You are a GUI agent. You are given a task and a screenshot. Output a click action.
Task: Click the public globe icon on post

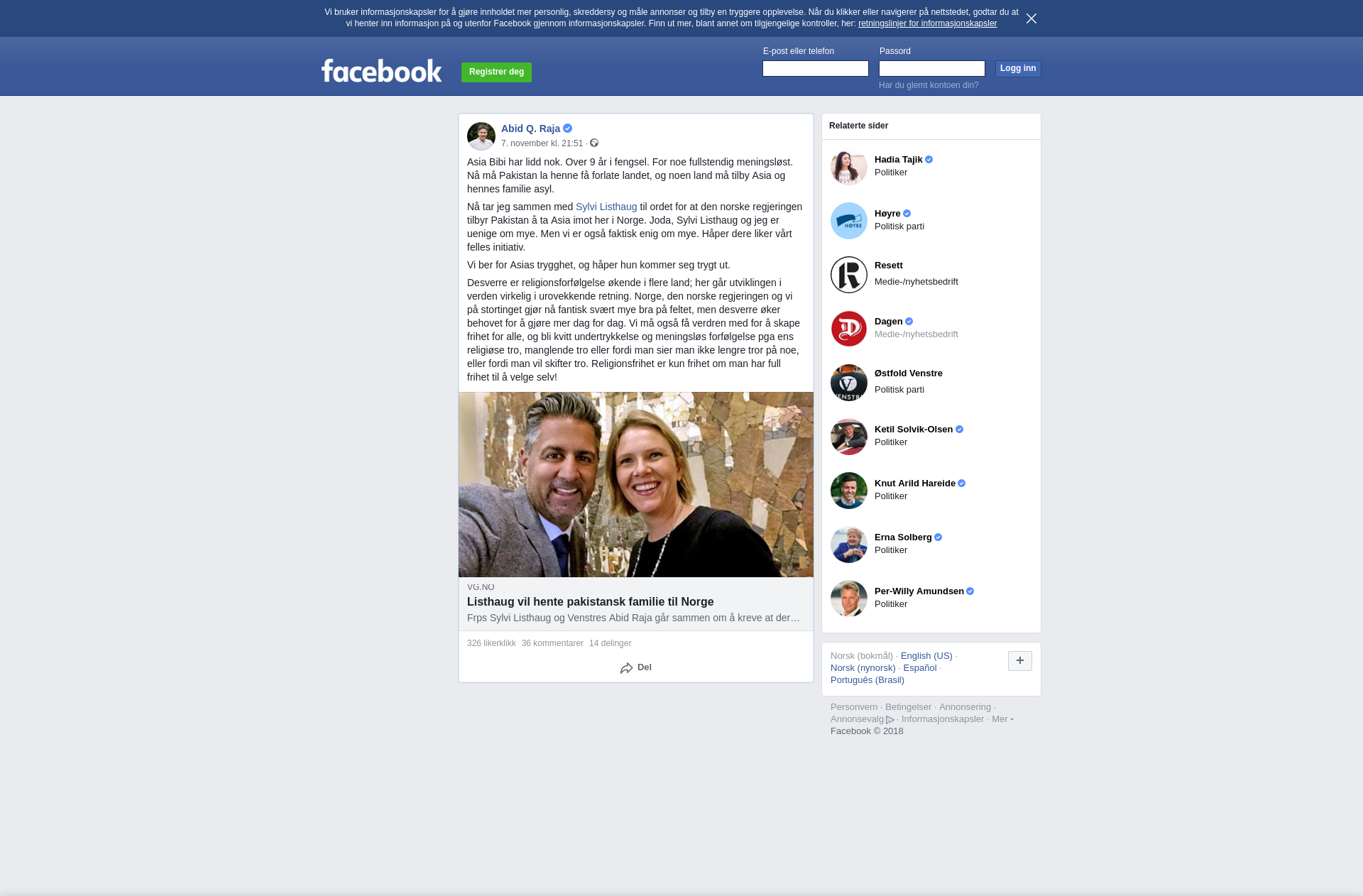[594, 143]
